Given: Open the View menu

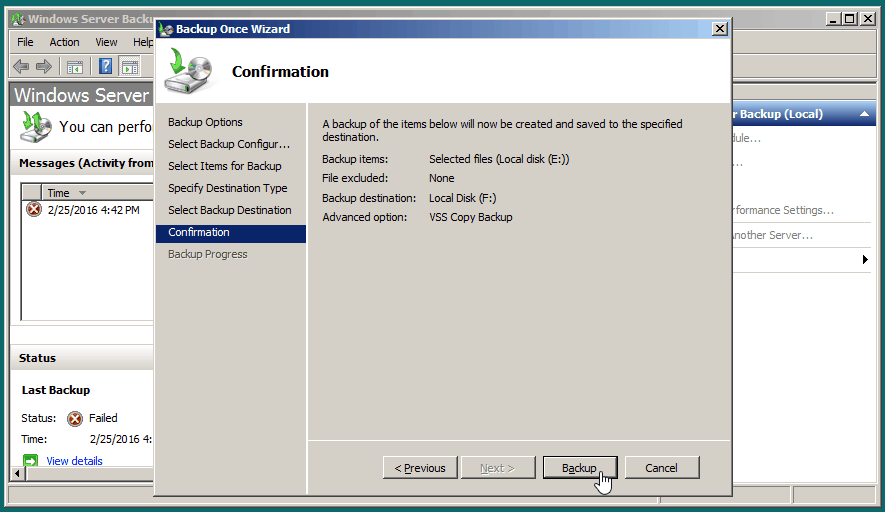Looking at the screenshot, I should click(x=106, y=42).
